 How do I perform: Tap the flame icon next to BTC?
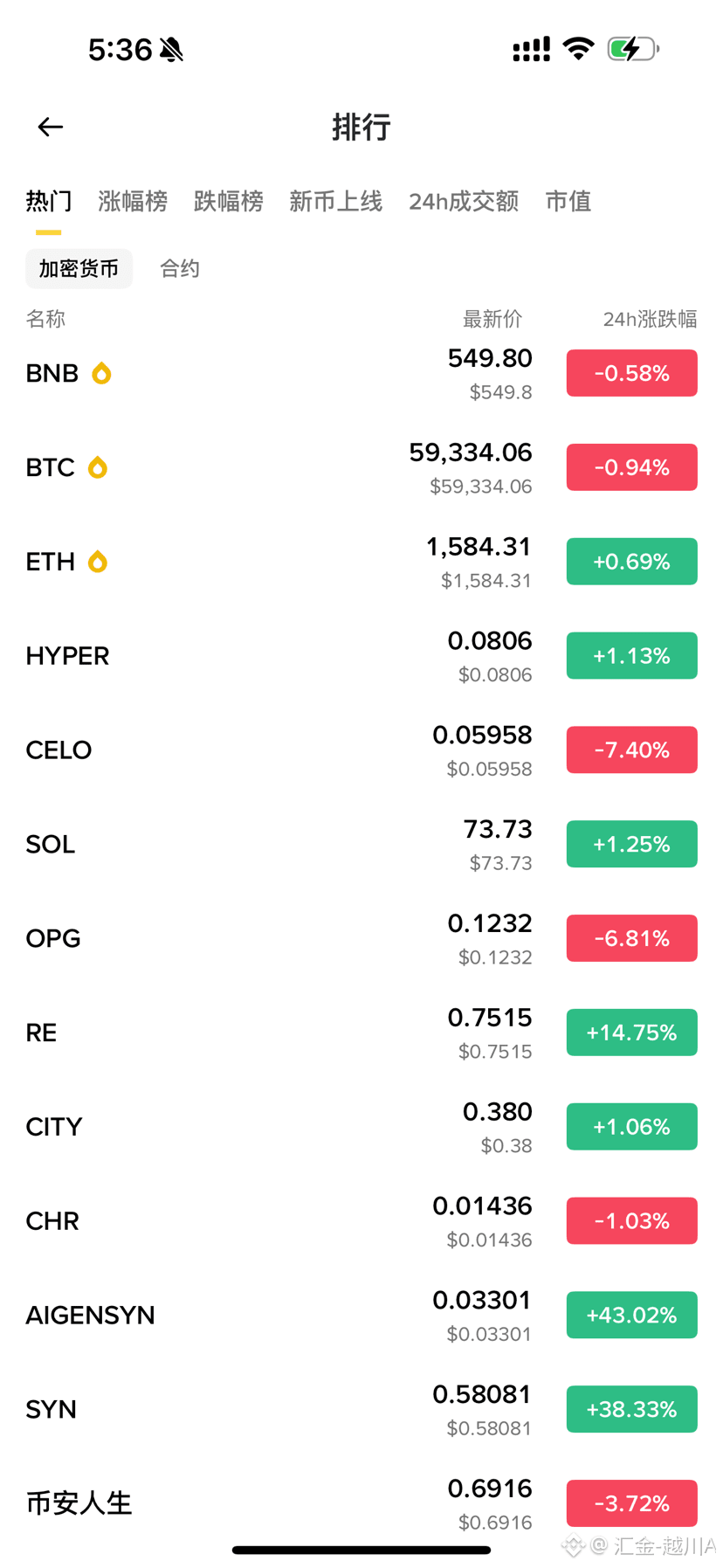tap(98, 468)
